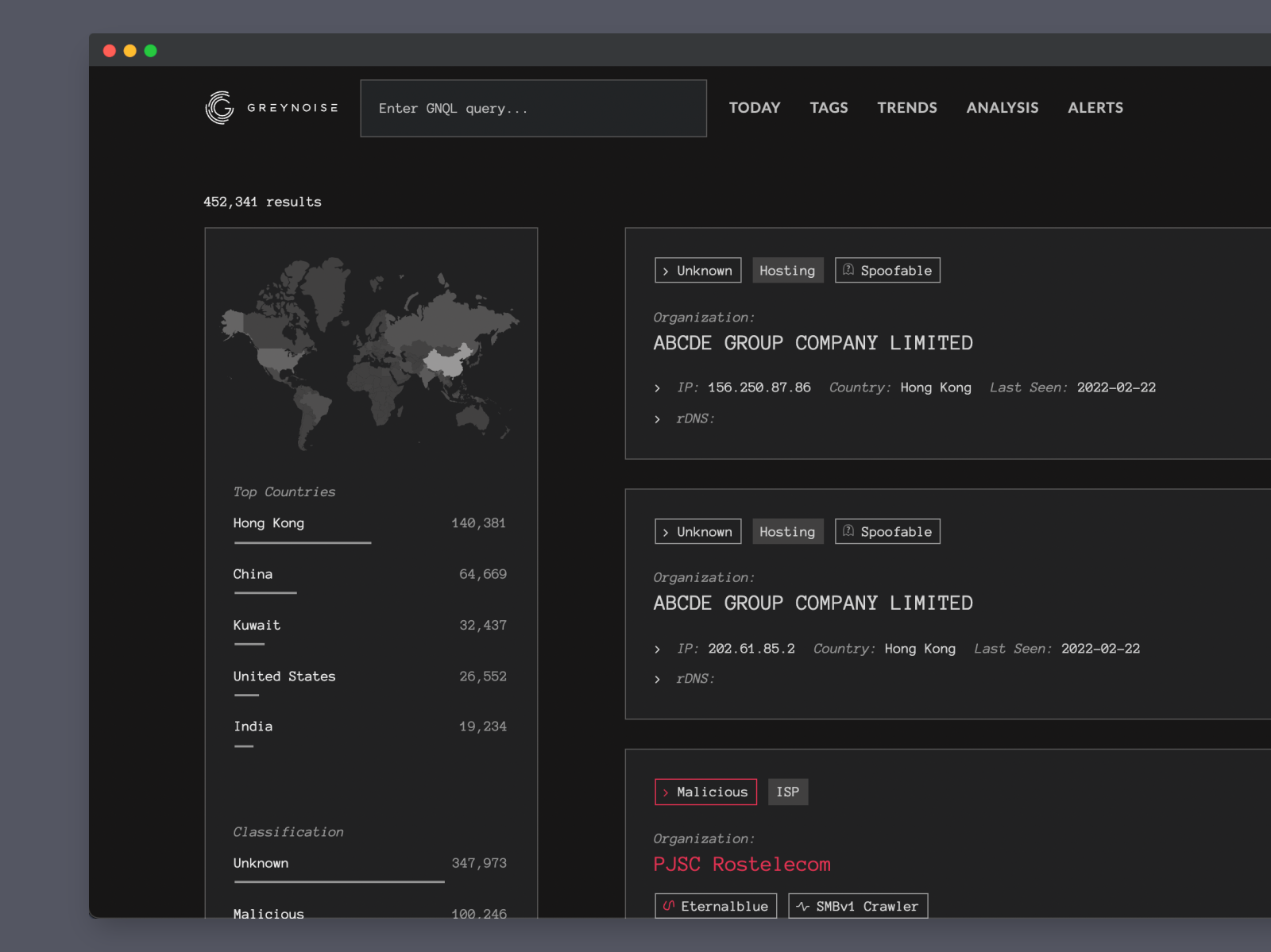Screen dimensions: 1271x952
Task: Select the Hosting tag in first result
Action: coord(786,271)
